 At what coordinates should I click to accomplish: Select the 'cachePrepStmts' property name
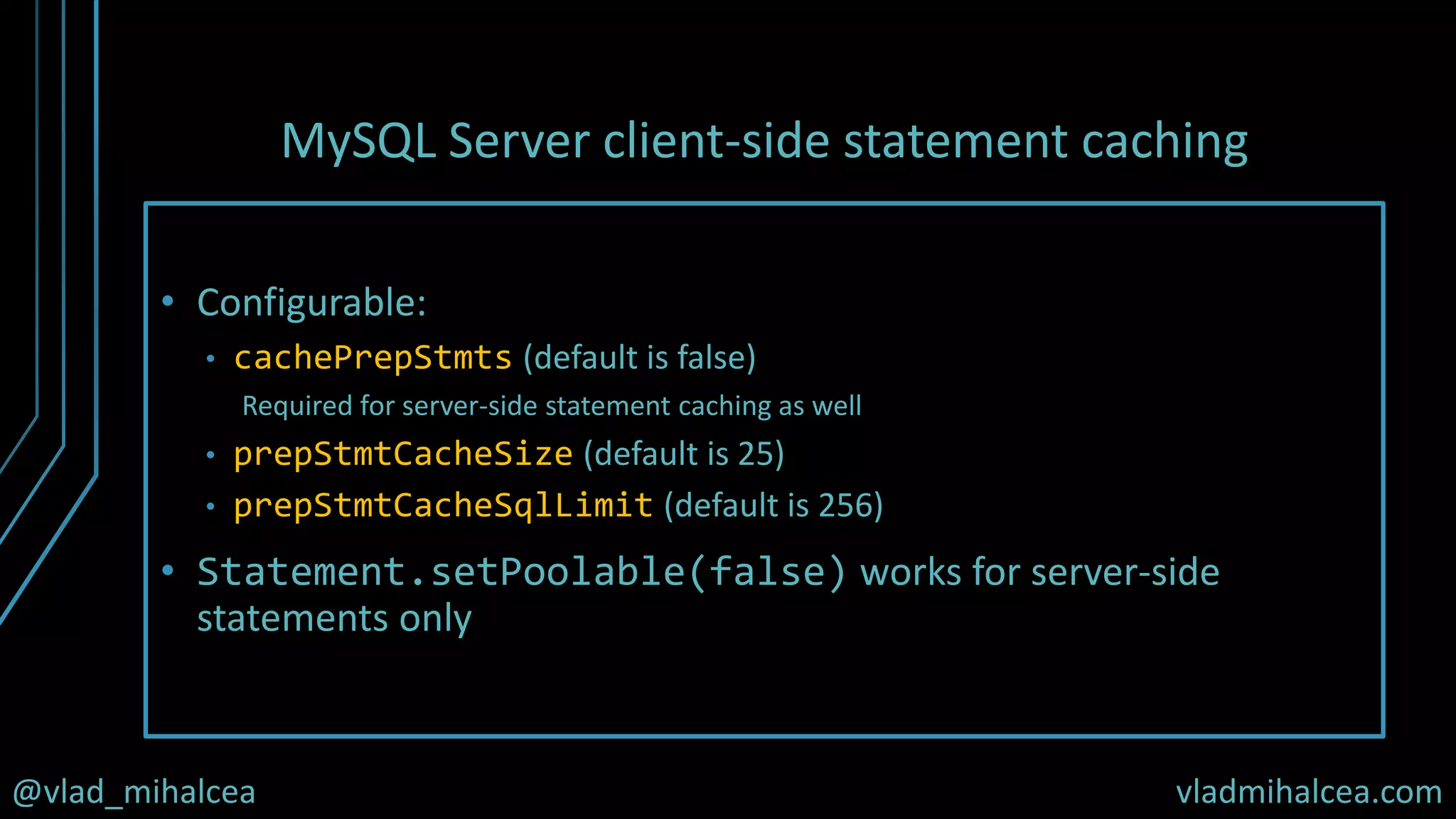pos(373,357)
